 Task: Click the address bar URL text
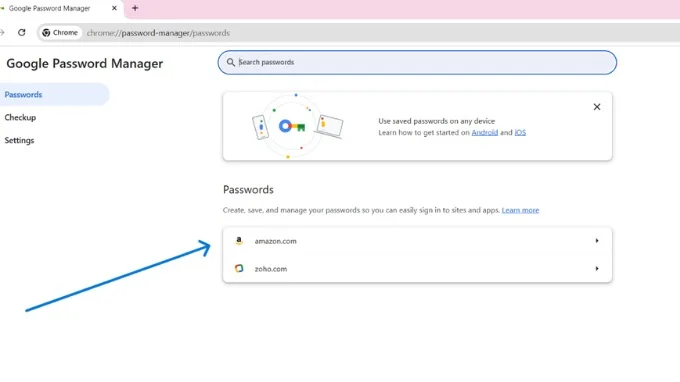point(158,33)
